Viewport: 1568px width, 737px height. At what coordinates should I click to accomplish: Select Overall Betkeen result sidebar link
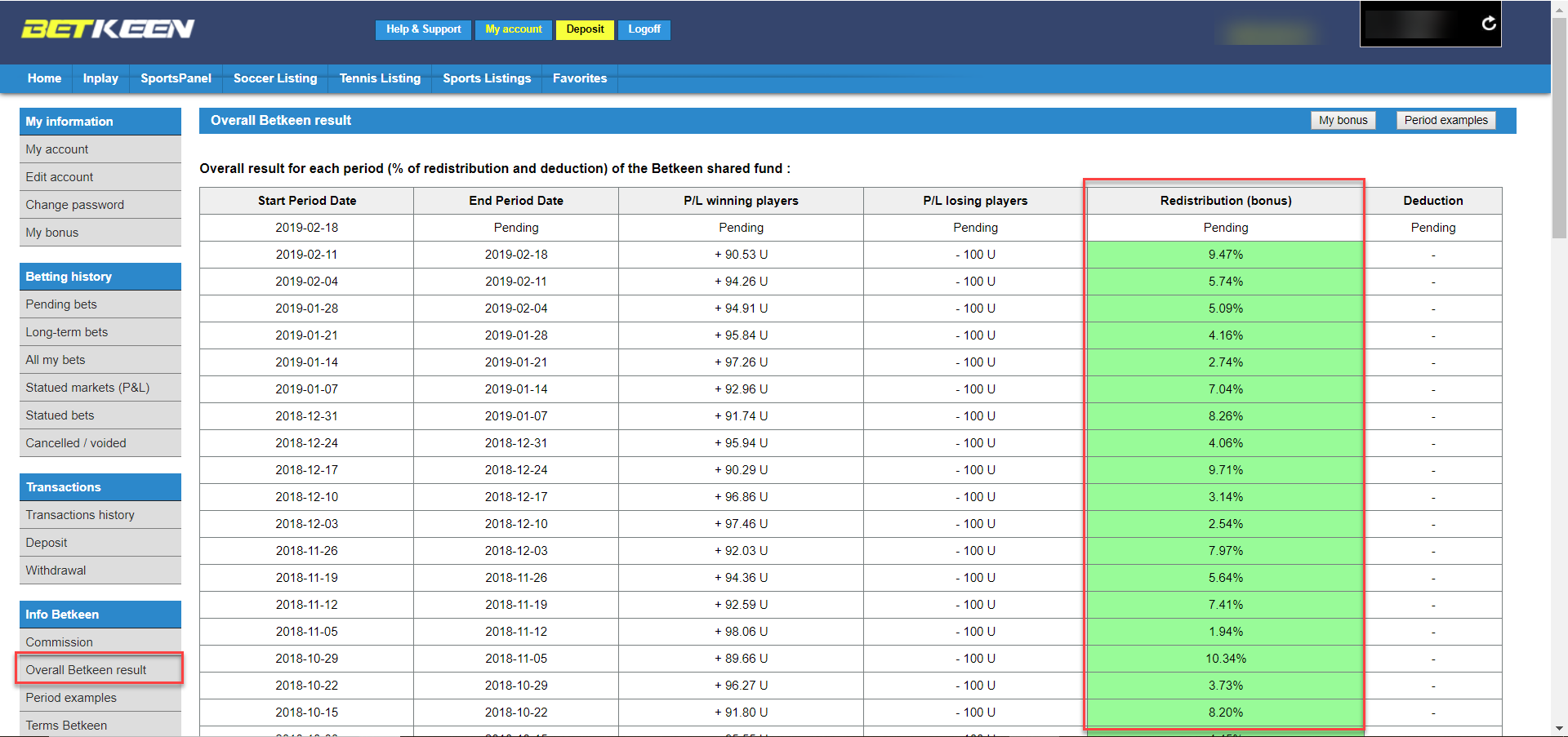click(x=100, y=670)
